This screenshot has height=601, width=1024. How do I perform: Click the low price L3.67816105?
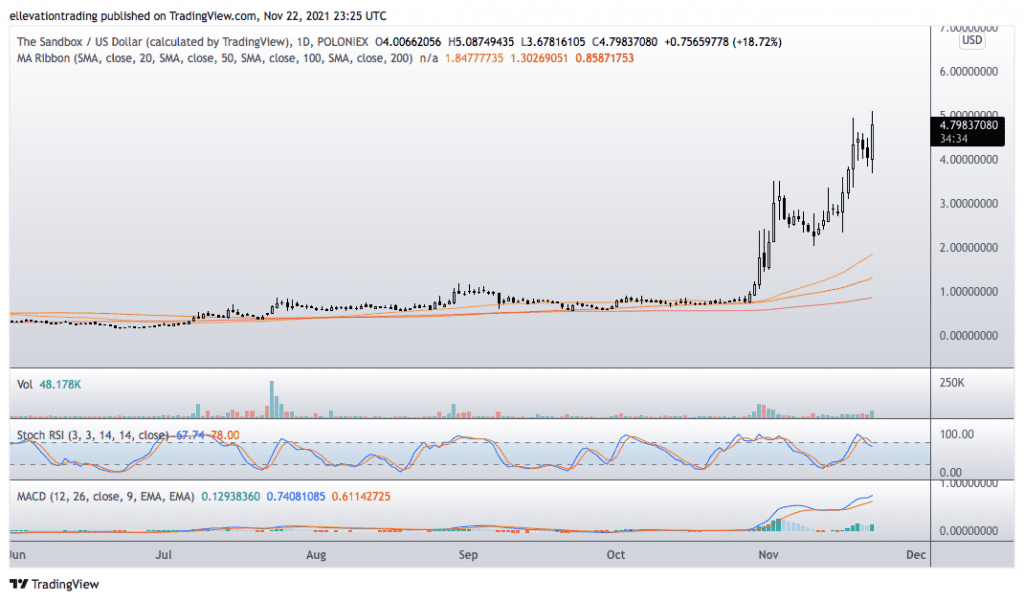point(552,42)
